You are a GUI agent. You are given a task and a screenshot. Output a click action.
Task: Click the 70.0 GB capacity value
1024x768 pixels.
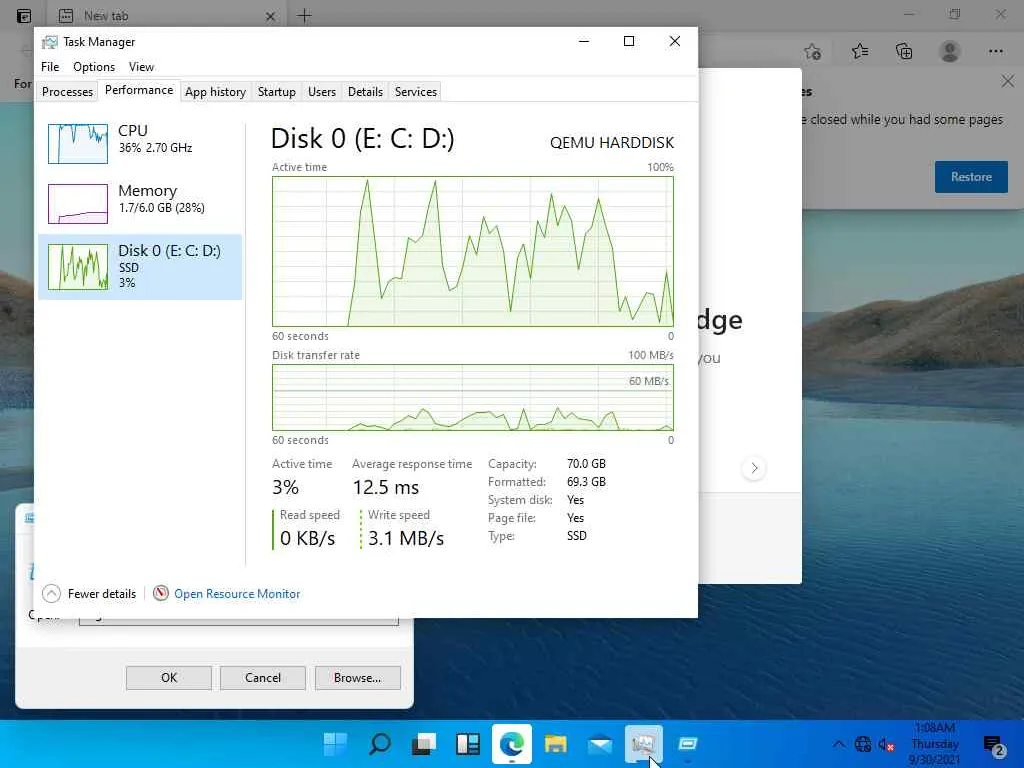pos(586,464)
